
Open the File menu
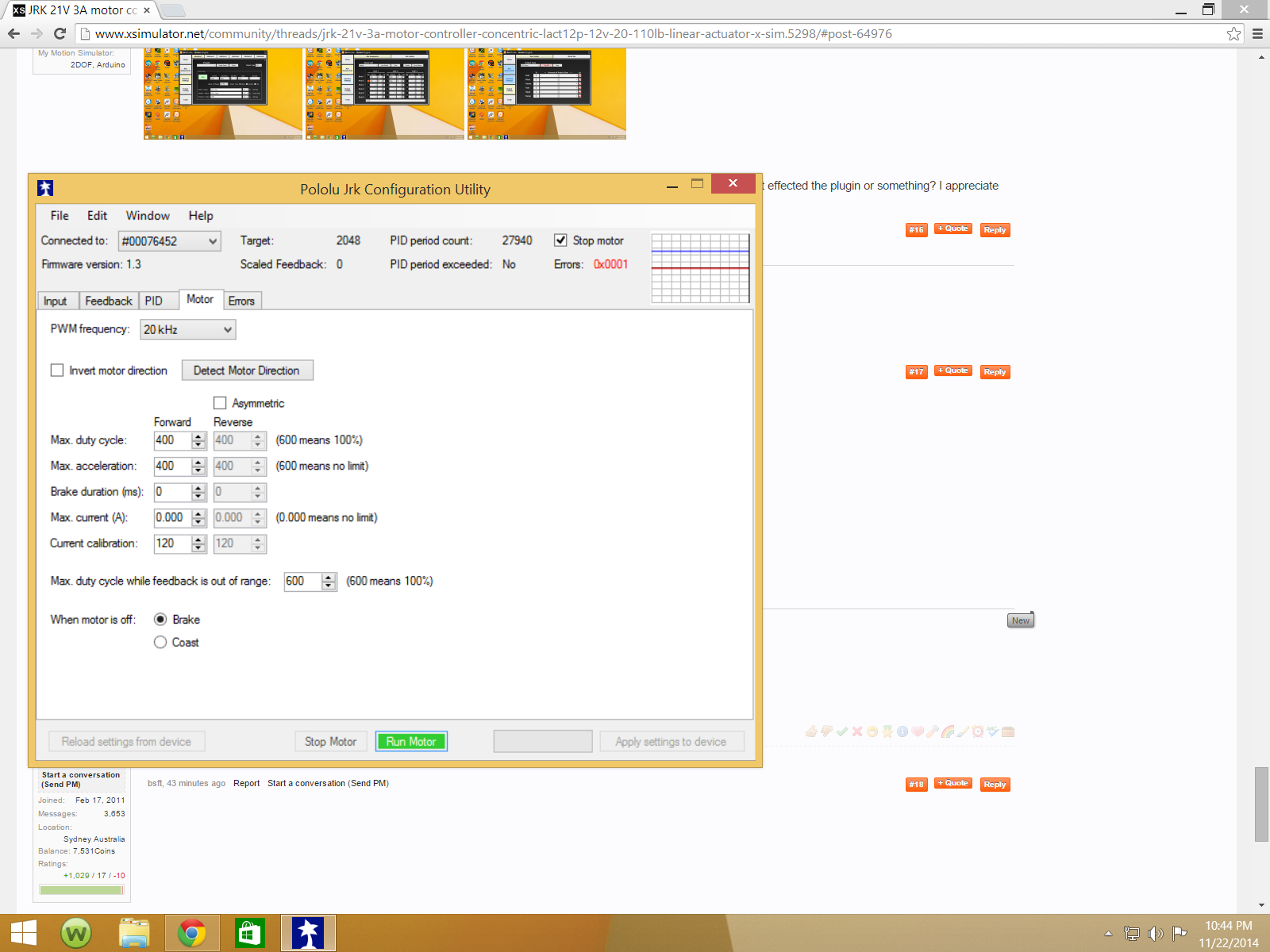[x=60, y=216]
